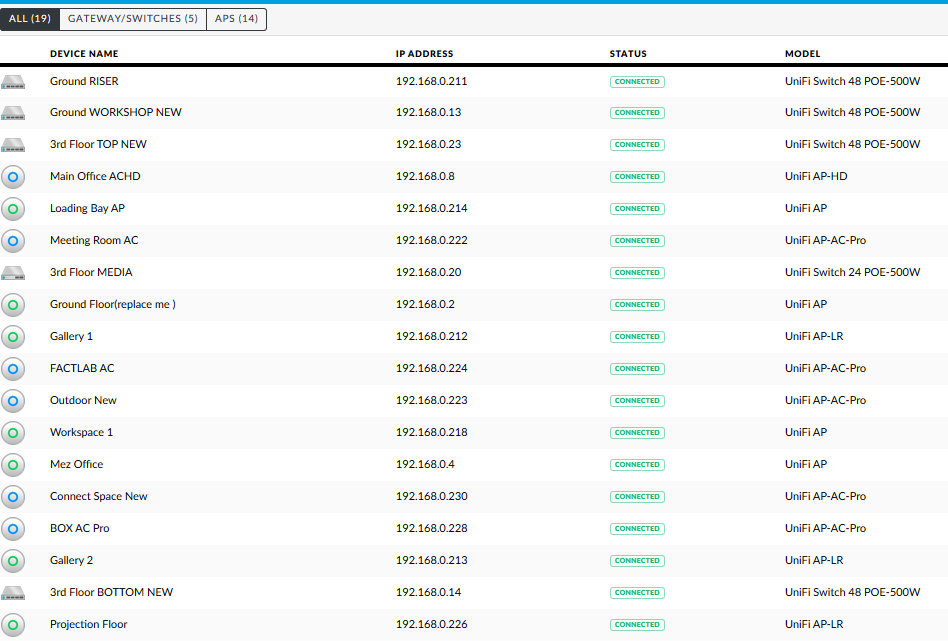Viewport: 948px width, 643px height.
Task: Sort devices by the Model column header
Action: 802,54
